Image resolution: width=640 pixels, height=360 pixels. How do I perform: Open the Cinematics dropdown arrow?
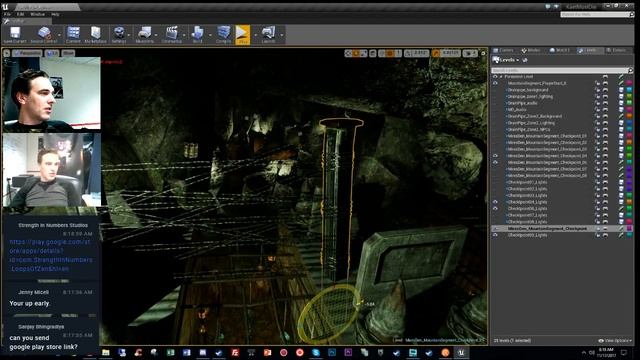pos(184,35)
